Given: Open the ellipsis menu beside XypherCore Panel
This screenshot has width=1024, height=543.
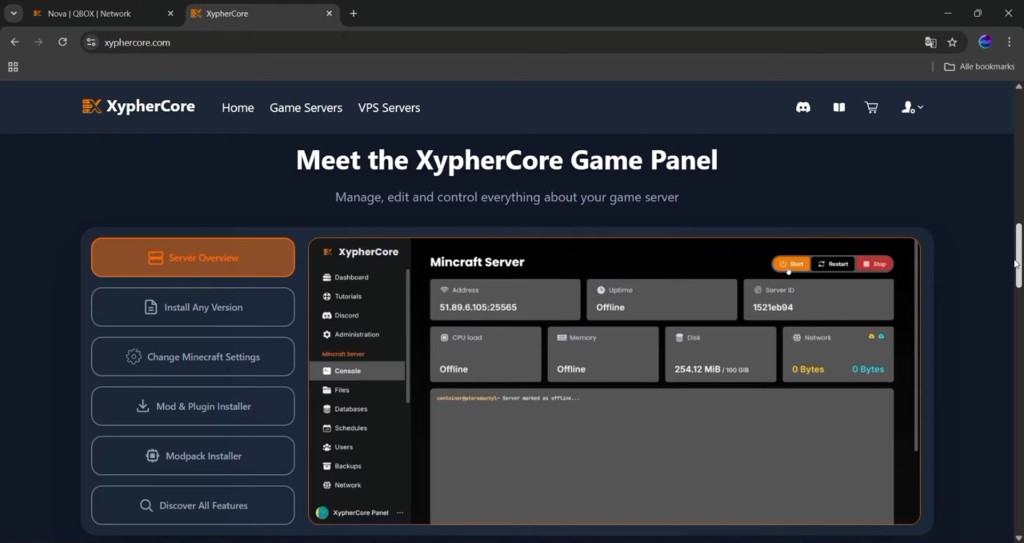Looking at the screenshot, I should 400,513.
